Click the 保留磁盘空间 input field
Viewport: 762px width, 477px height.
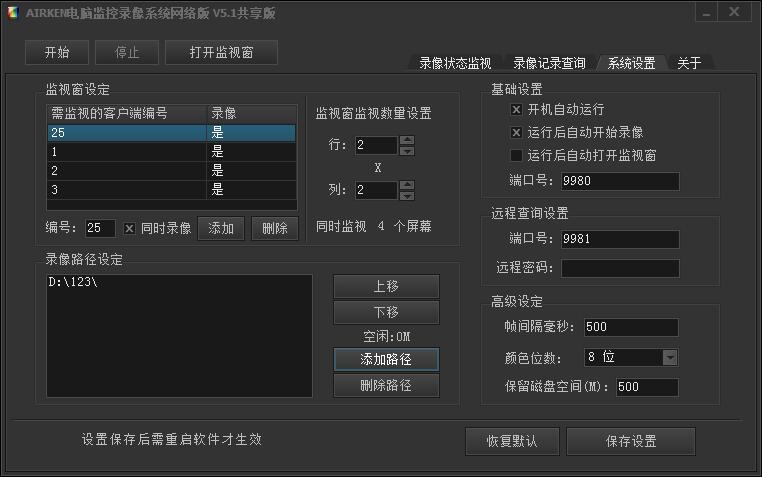pos(647,387)
